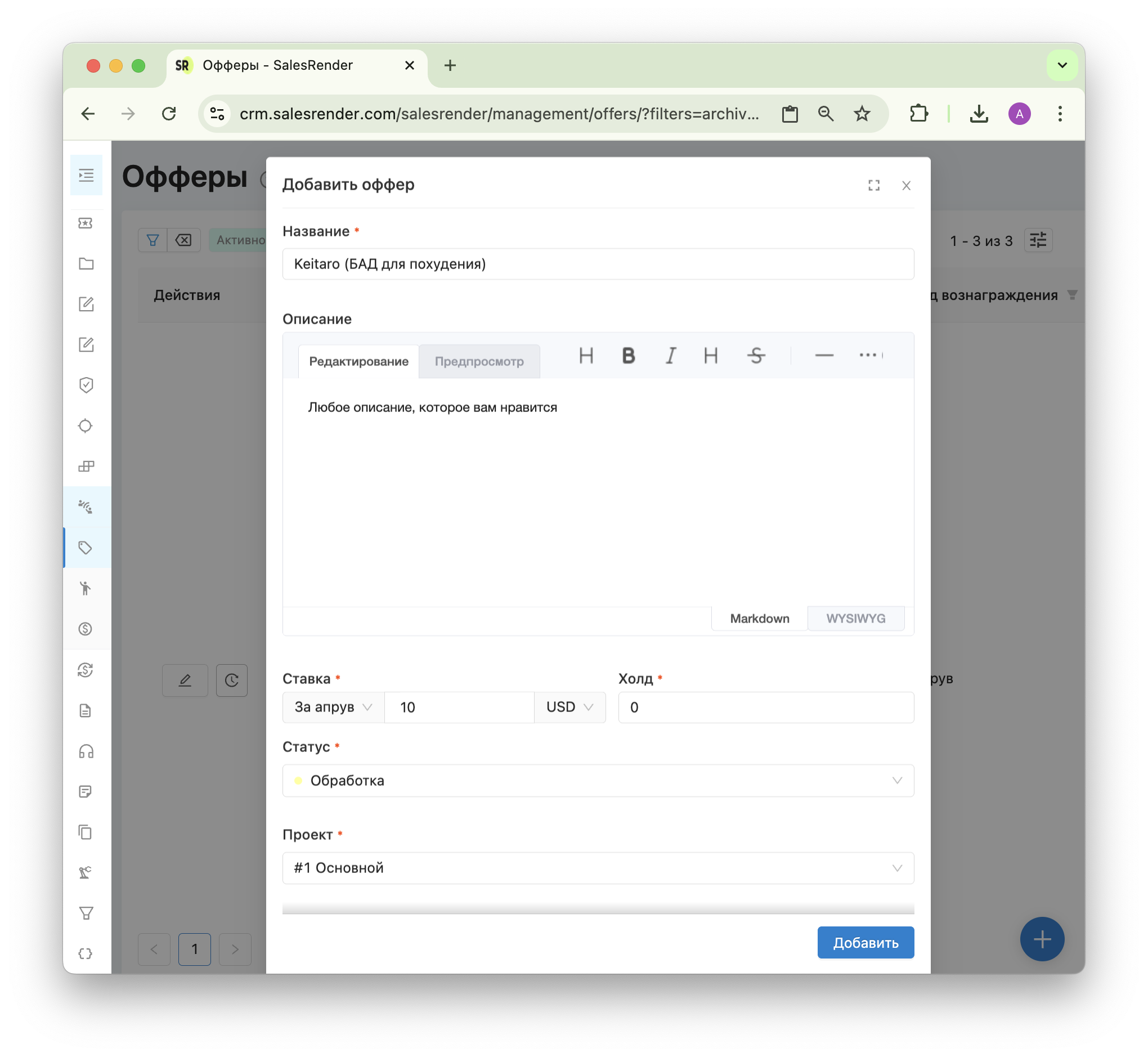
Task: Click the Добавить button
Action: pyautogui.click(x=866, y=943)
